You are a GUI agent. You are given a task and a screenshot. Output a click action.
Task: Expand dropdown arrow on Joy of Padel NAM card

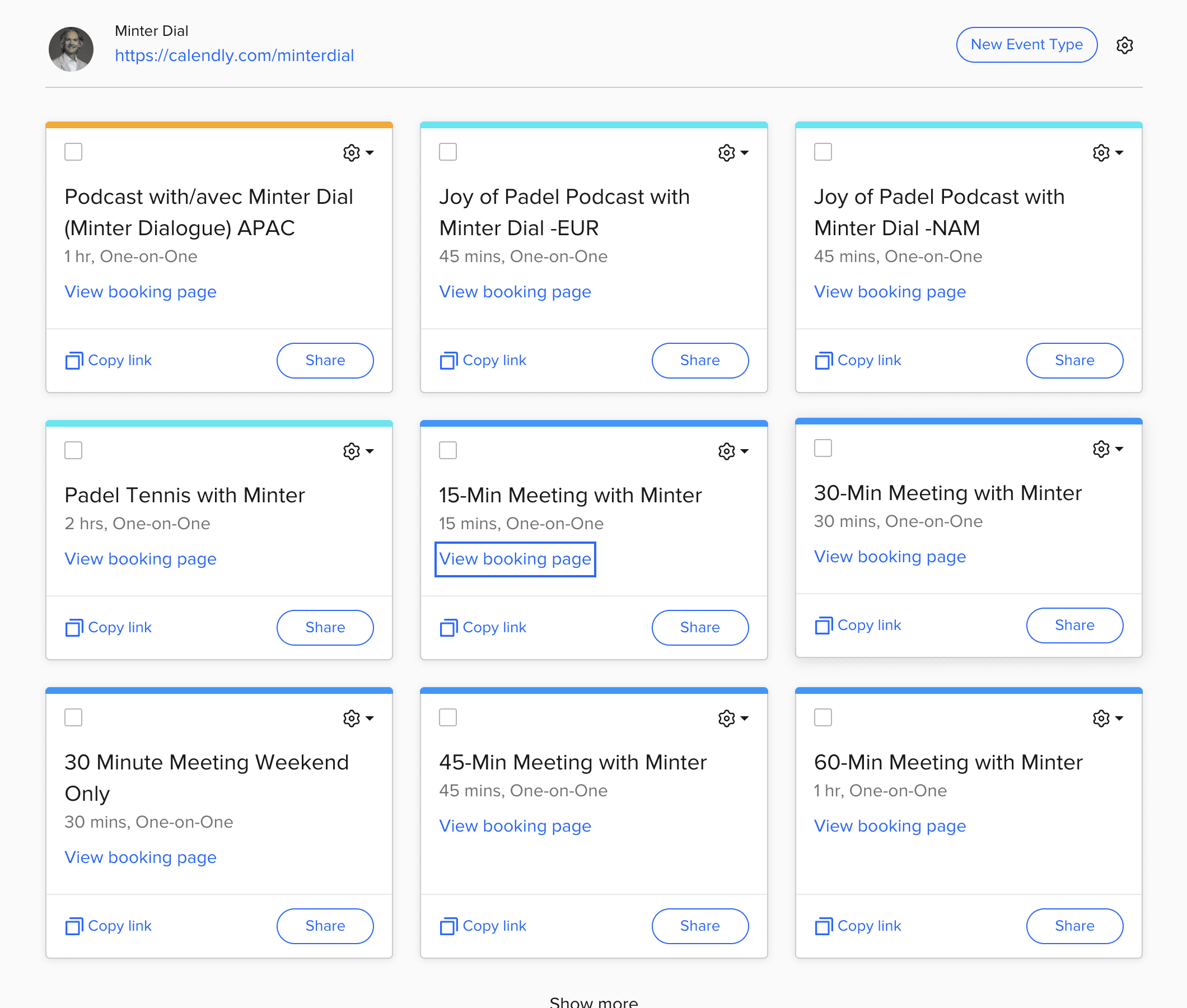click(1119, 152)
